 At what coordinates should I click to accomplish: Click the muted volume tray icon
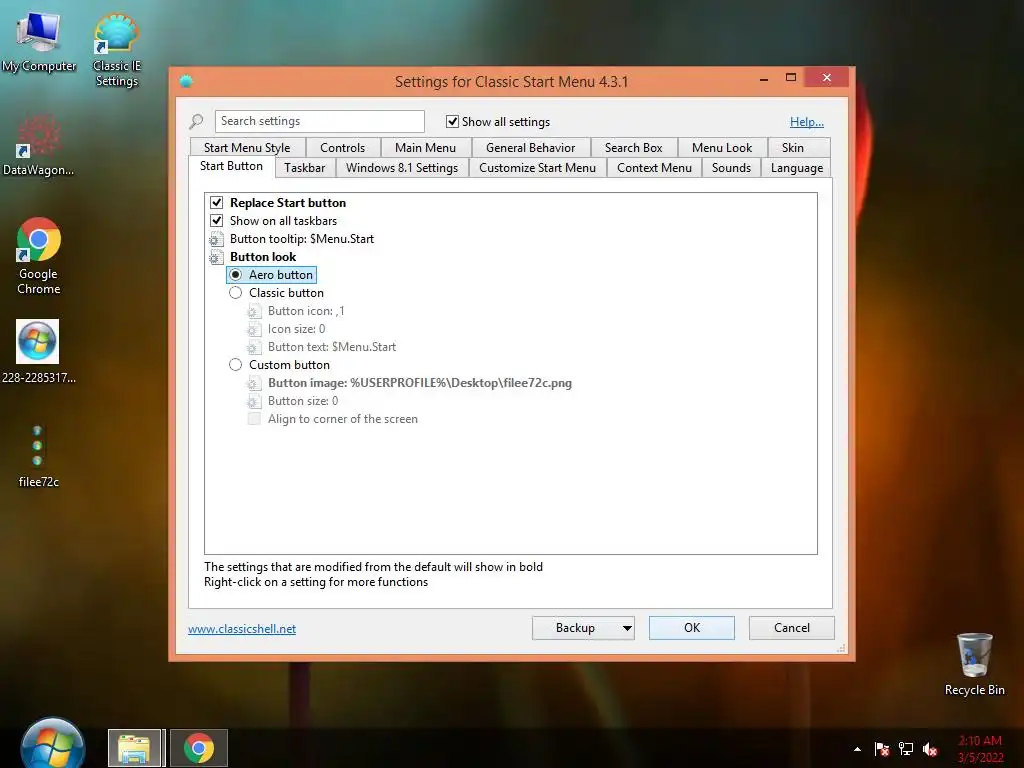point(930,749)
